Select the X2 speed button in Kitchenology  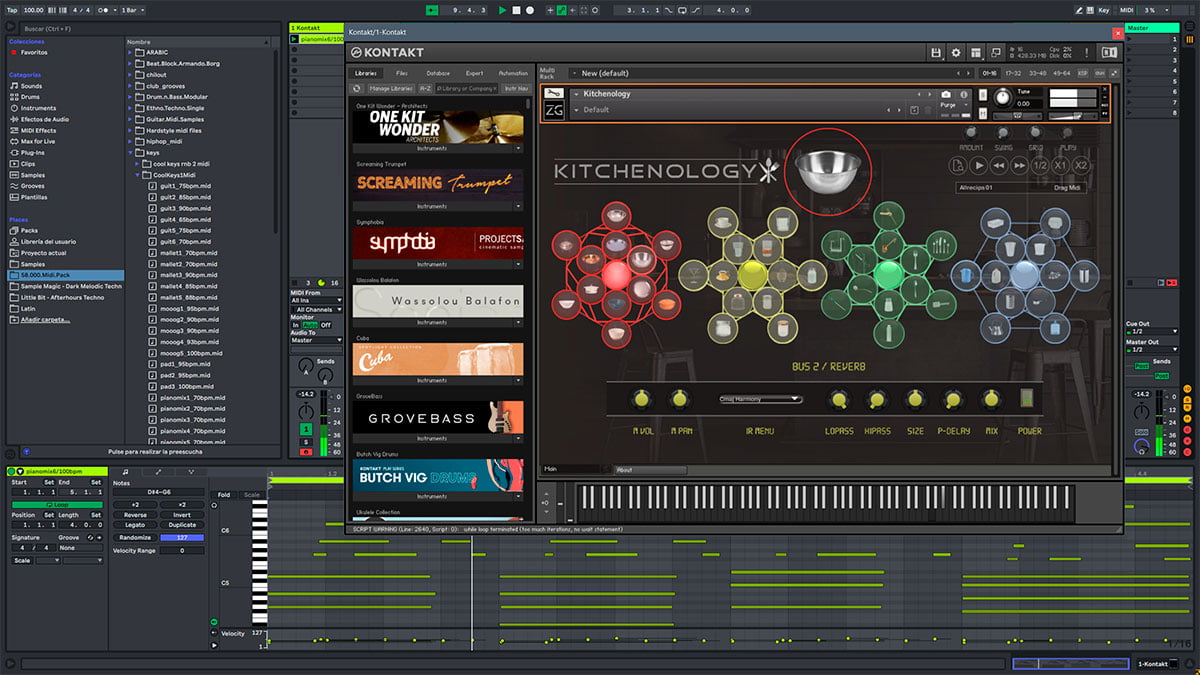pos(1081,165)
